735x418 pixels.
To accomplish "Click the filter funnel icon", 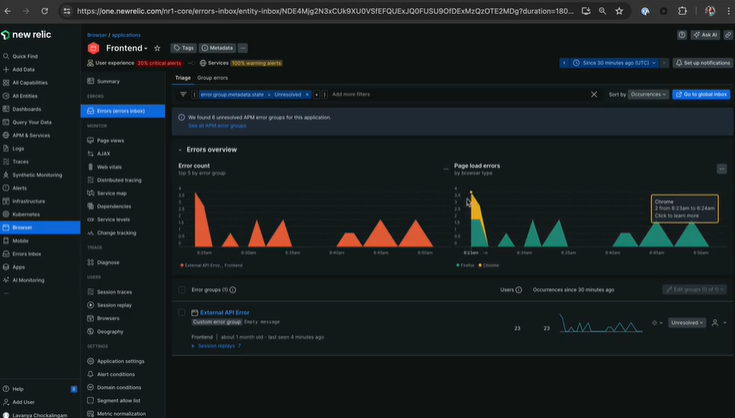I will pyautogui.click(x=183, y=94).
